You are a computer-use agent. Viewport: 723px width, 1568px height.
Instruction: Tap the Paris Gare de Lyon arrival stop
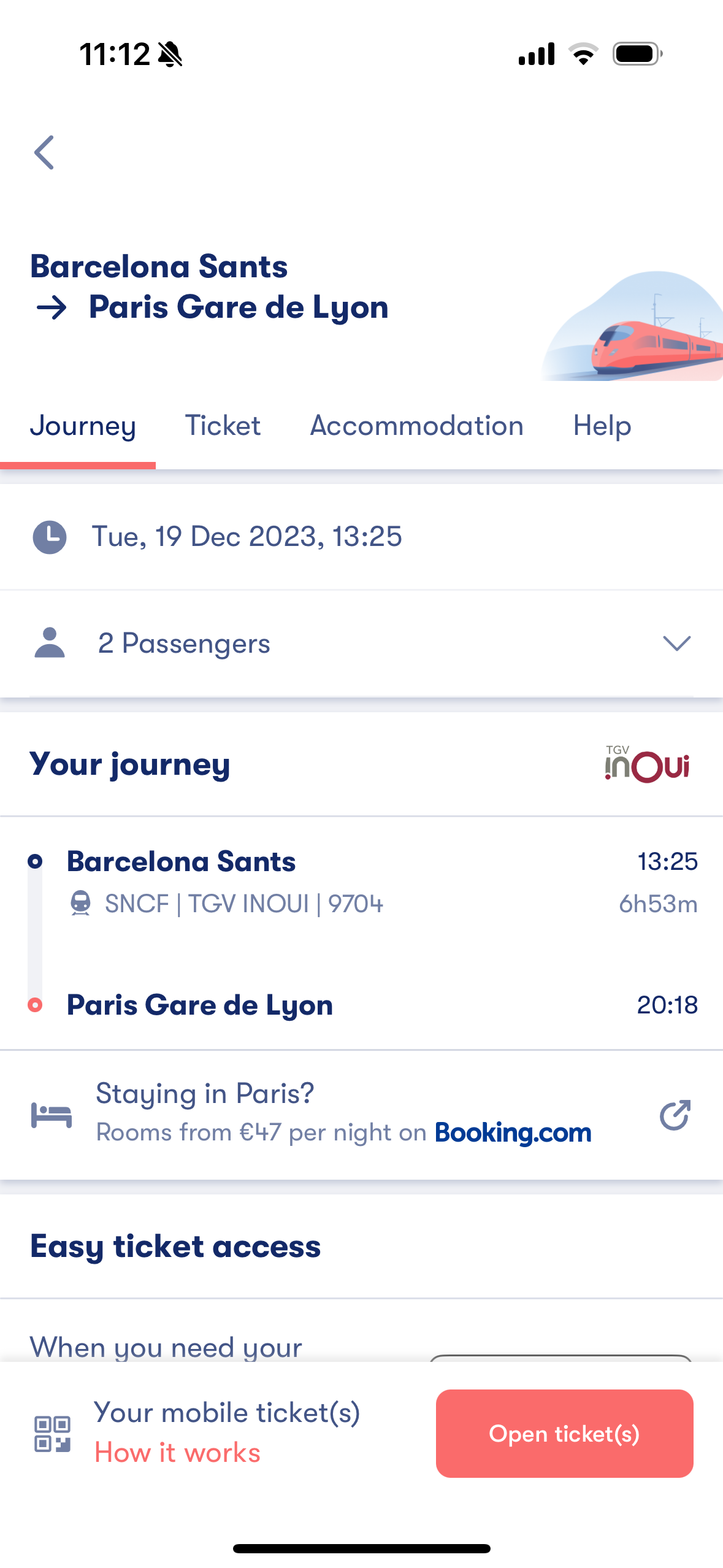[x=199, y=1005]
